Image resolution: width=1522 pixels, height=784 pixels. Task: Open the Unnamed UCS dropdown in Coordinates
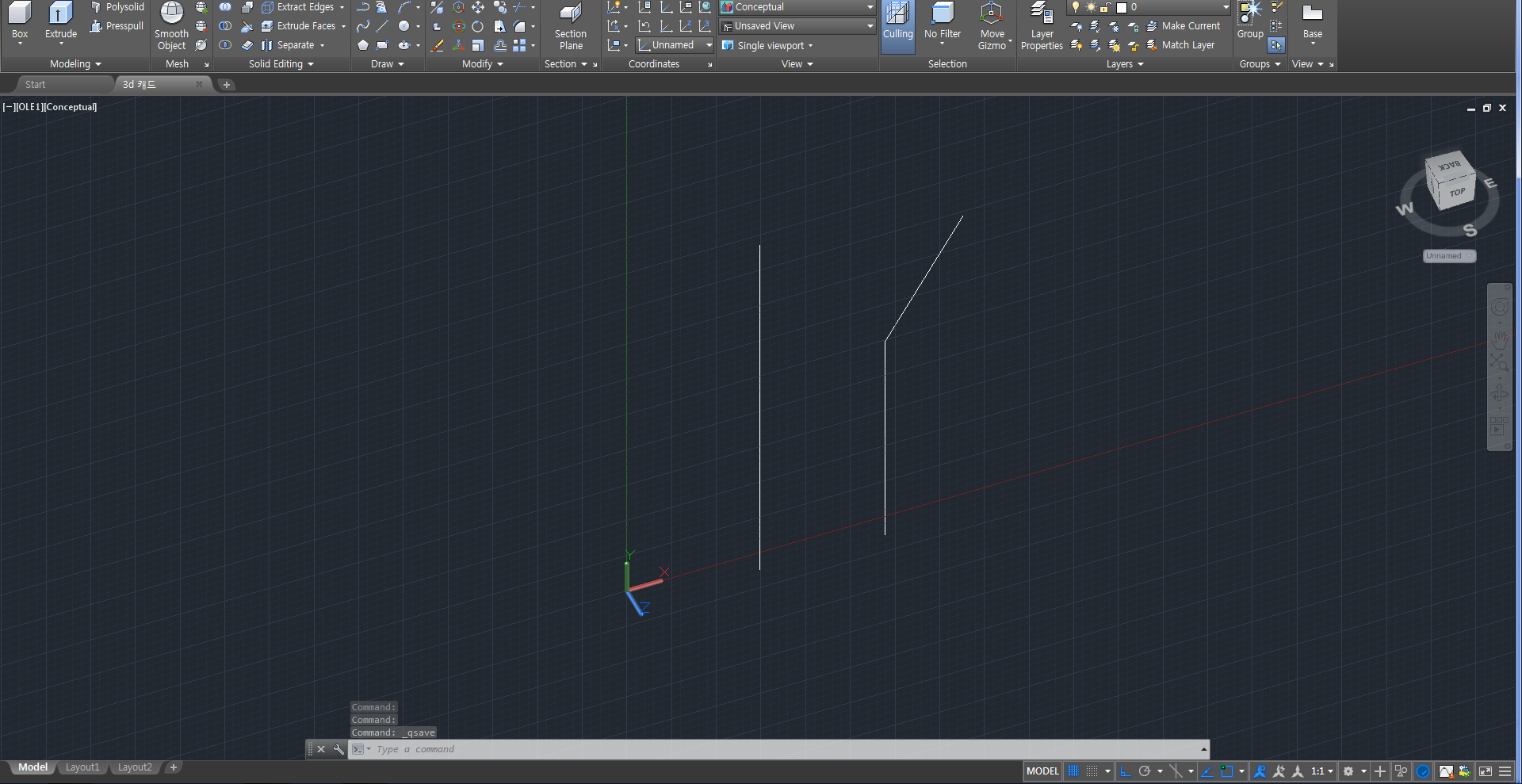click(675, 45)
